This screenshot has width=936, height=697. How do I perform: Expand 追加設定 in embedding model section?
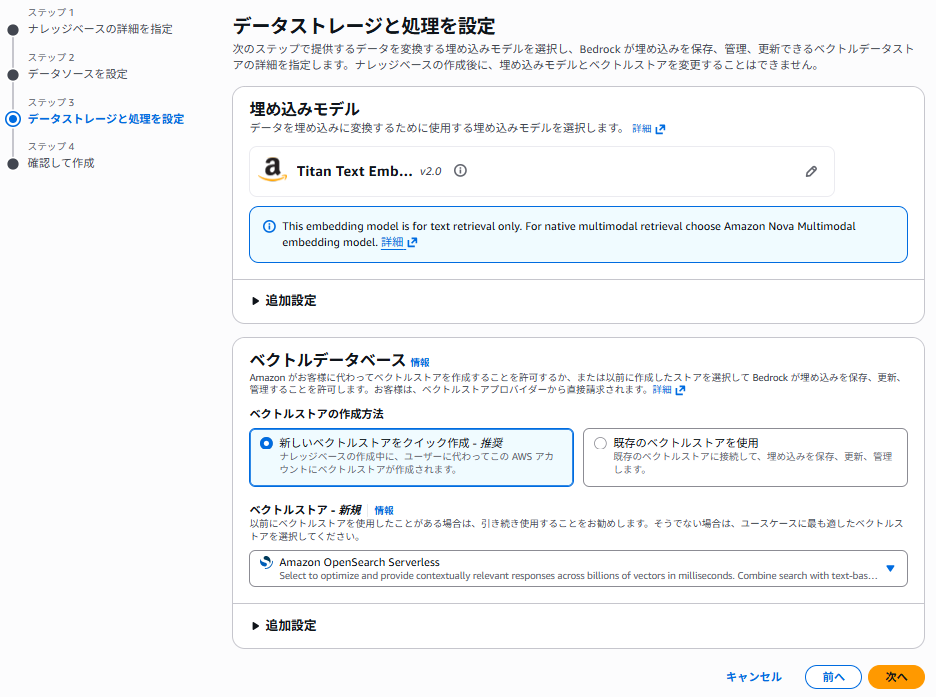284,301
